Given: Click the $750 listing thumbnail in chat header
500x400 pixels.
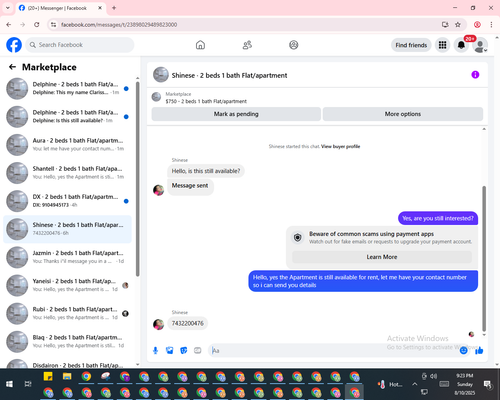Looking at the screenshot, I should pos(156,97).
